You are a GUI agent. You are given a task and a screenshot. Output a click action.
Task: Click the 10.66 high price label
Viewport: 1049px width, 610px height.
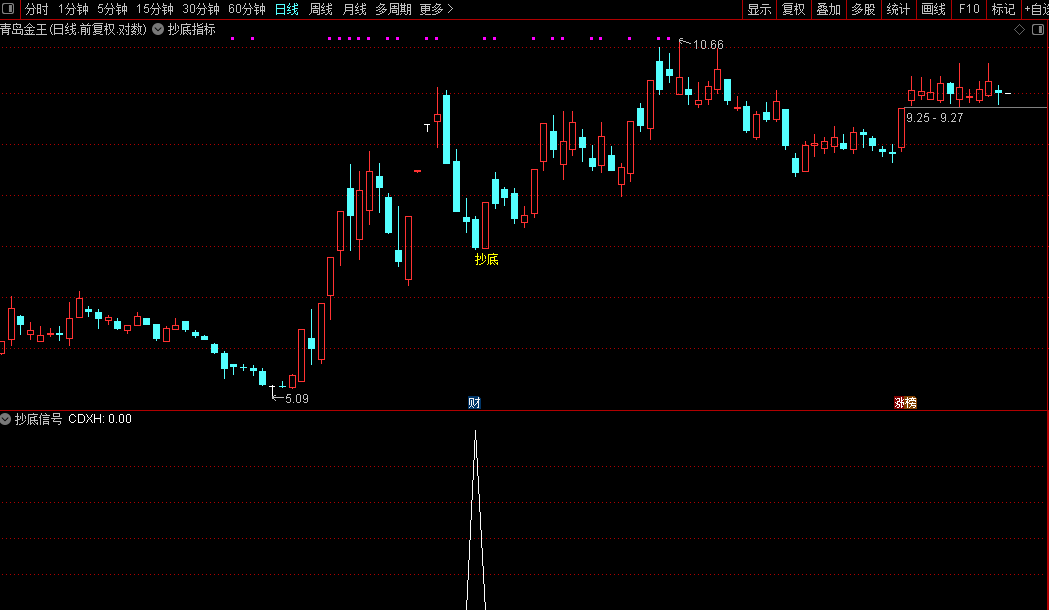(x=708, y=45)
